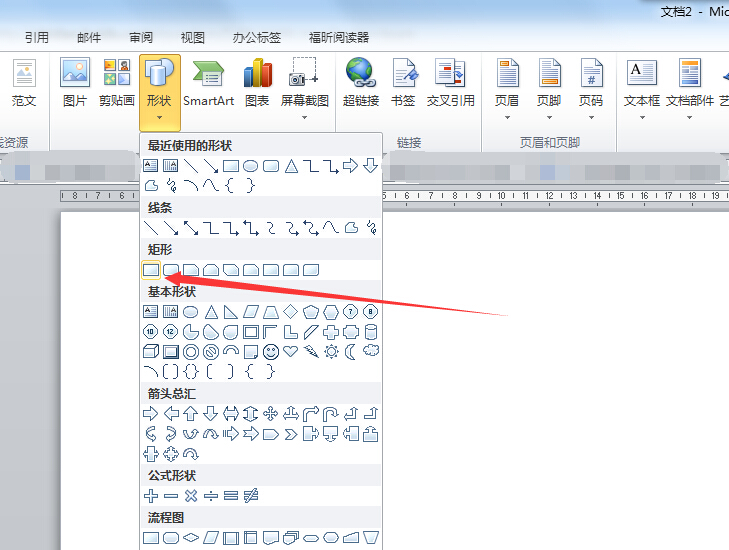Select the equal sign under 公式形状

coord(231,496)
